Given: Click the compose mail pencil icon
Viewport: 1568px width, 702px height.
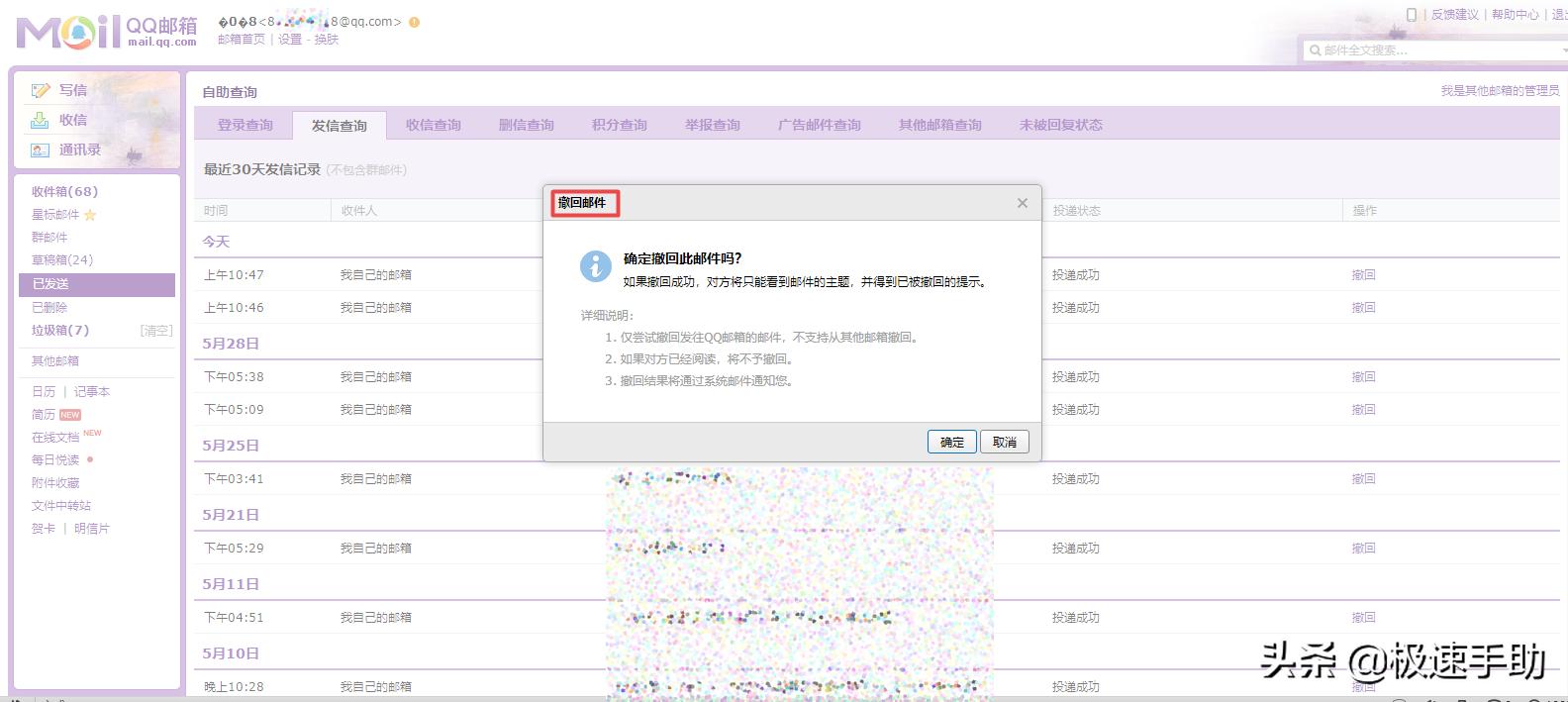Looking at the screenshot, I should point(41,90).
